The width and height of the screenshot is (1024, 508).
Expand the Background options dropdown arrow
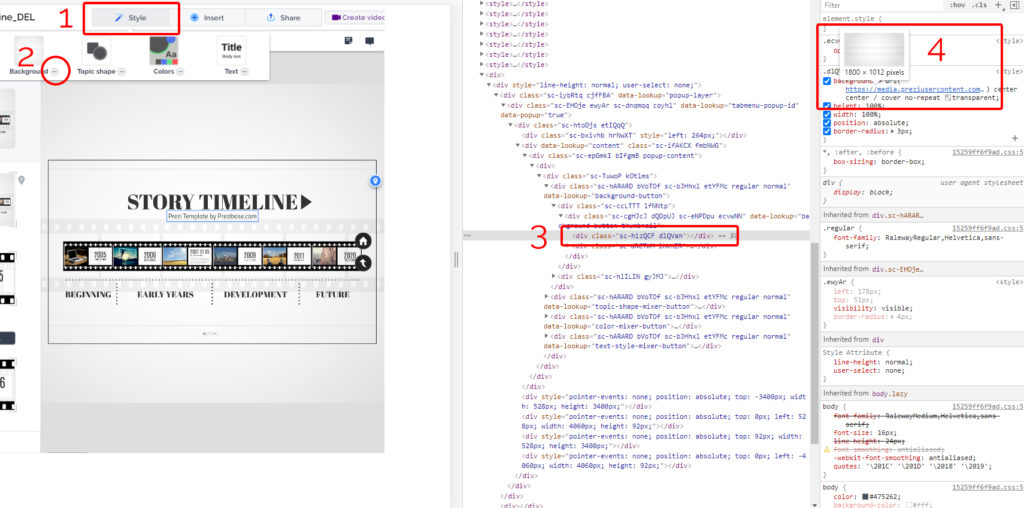click(x=56, y=72)
